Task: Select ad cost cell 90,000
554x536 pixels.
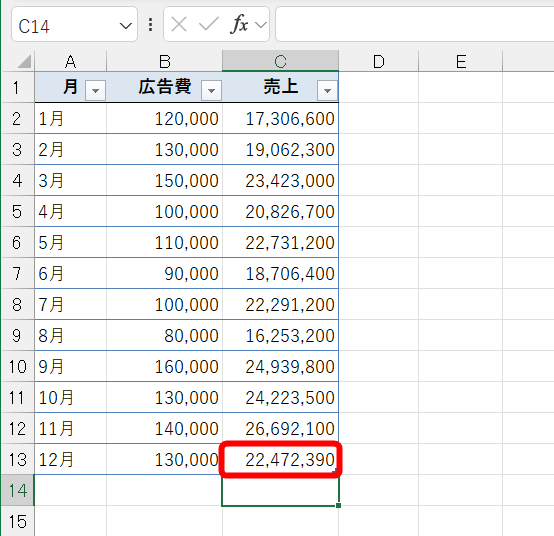Action: click(x=165, y=273)
